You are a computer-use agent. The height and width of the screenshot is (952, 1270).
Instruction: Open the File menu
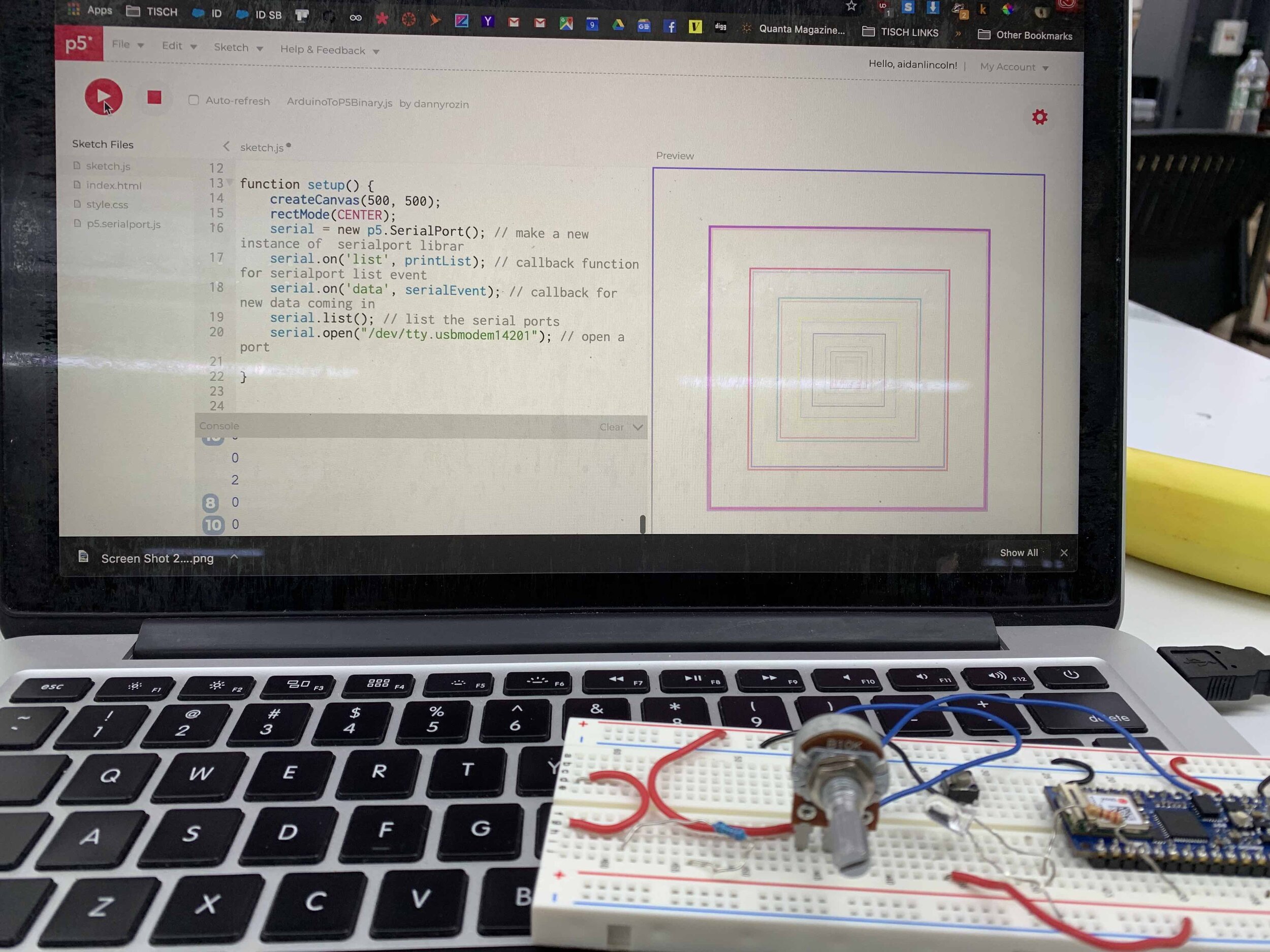point(128,44)
